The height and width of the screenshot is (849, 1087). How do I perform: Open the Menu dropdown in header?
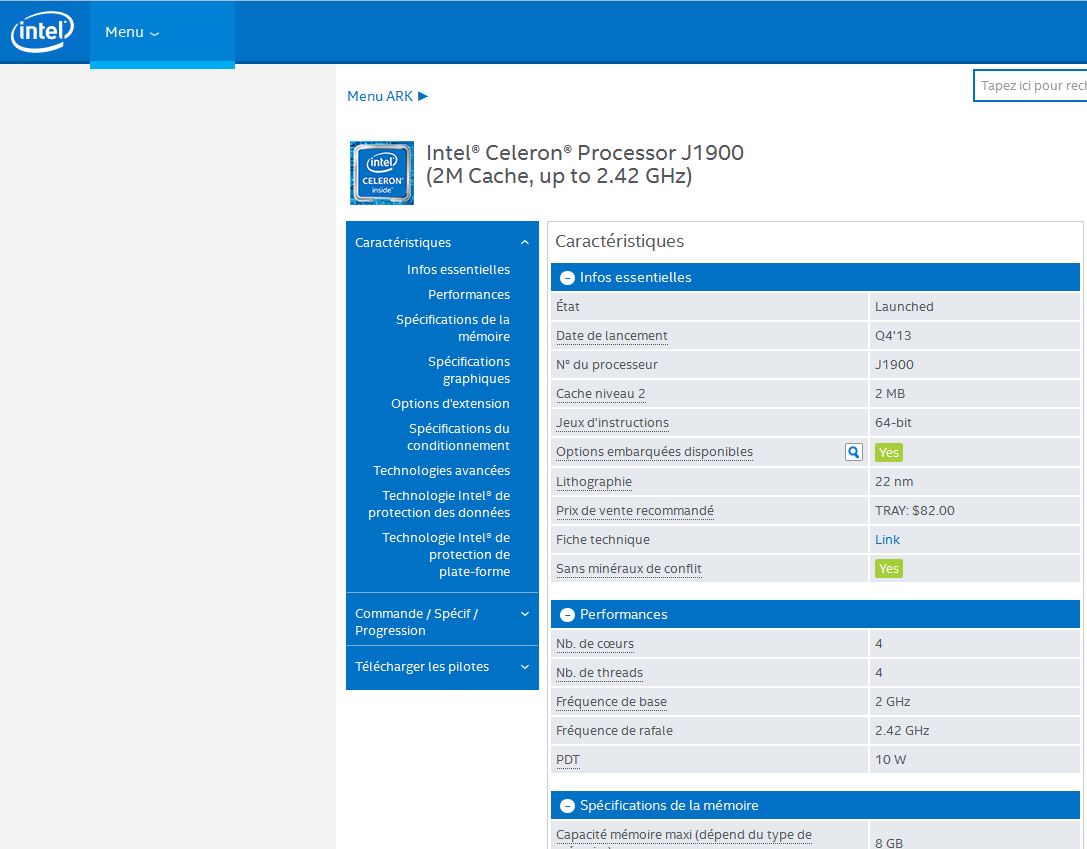point(132,32)
